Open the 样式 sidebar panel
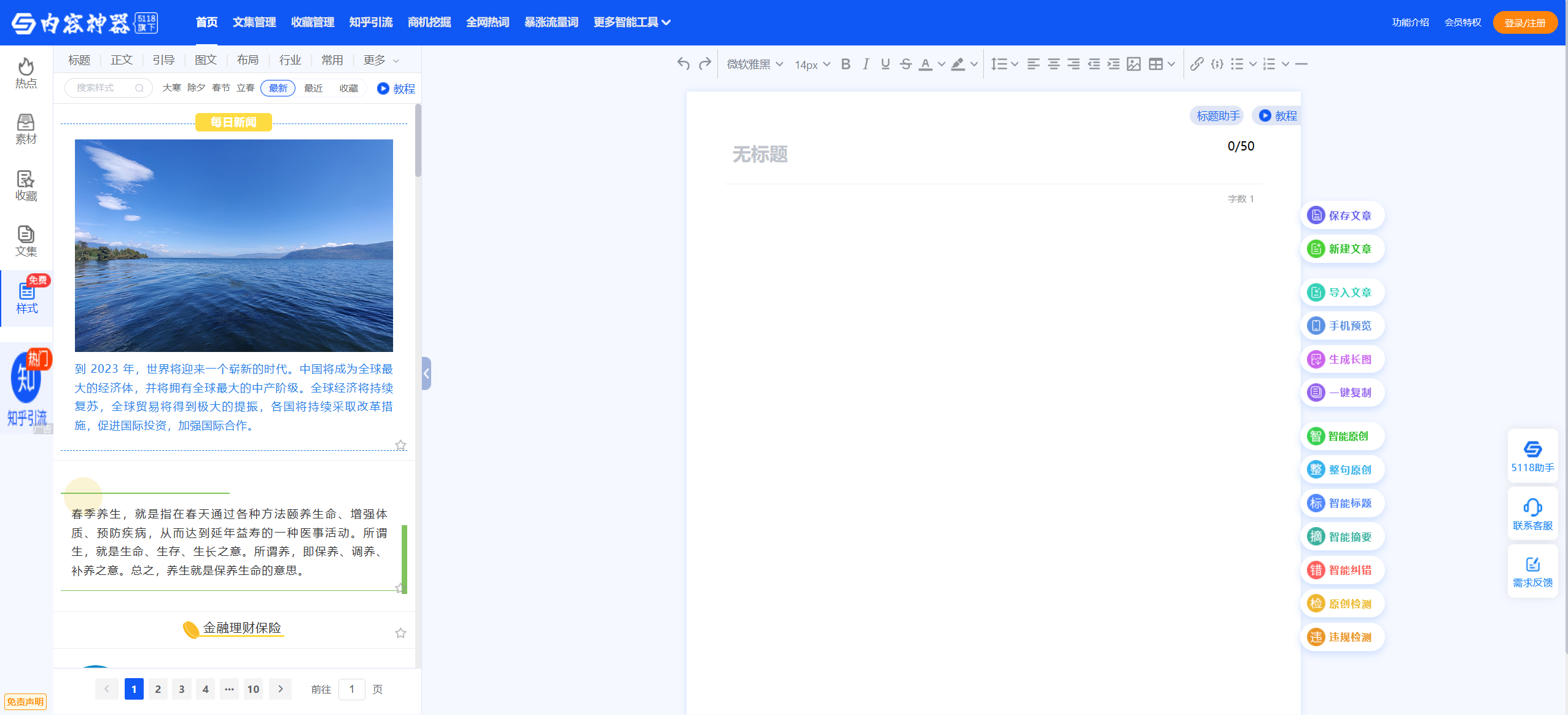Screen dimensions: 1568x715 click(x=26, y=298)
